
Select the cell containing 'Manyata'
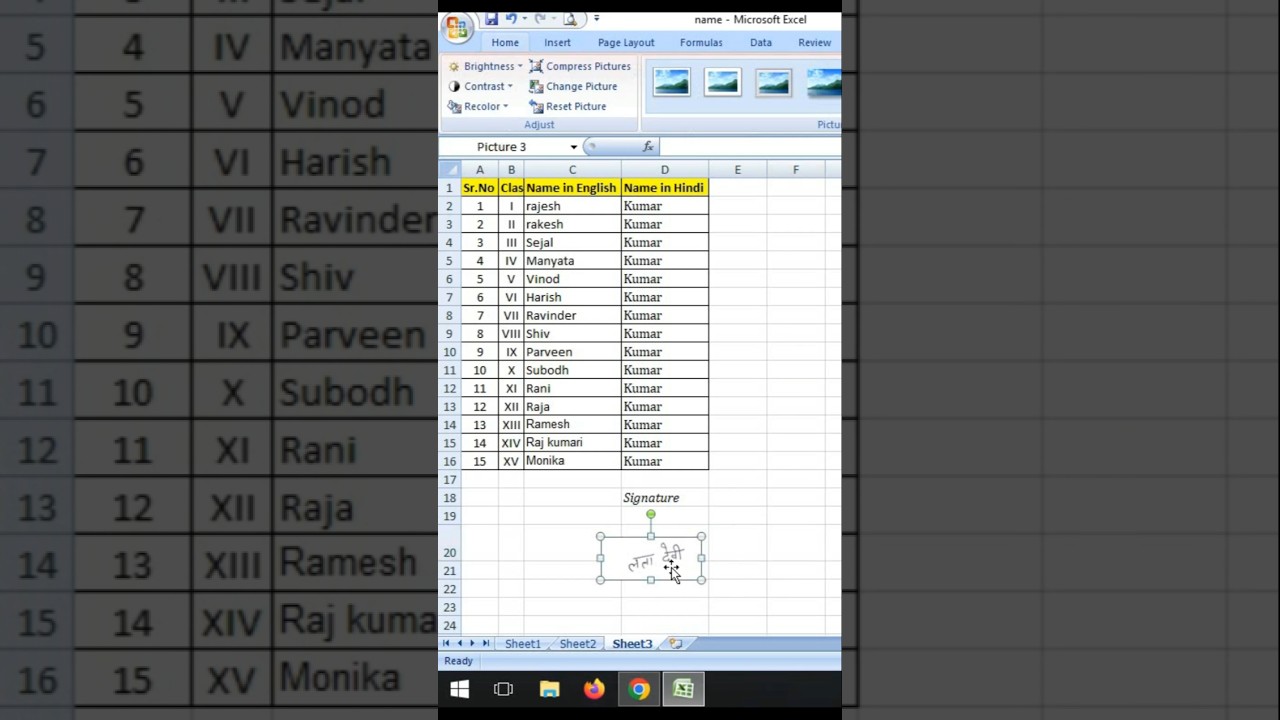572,261
